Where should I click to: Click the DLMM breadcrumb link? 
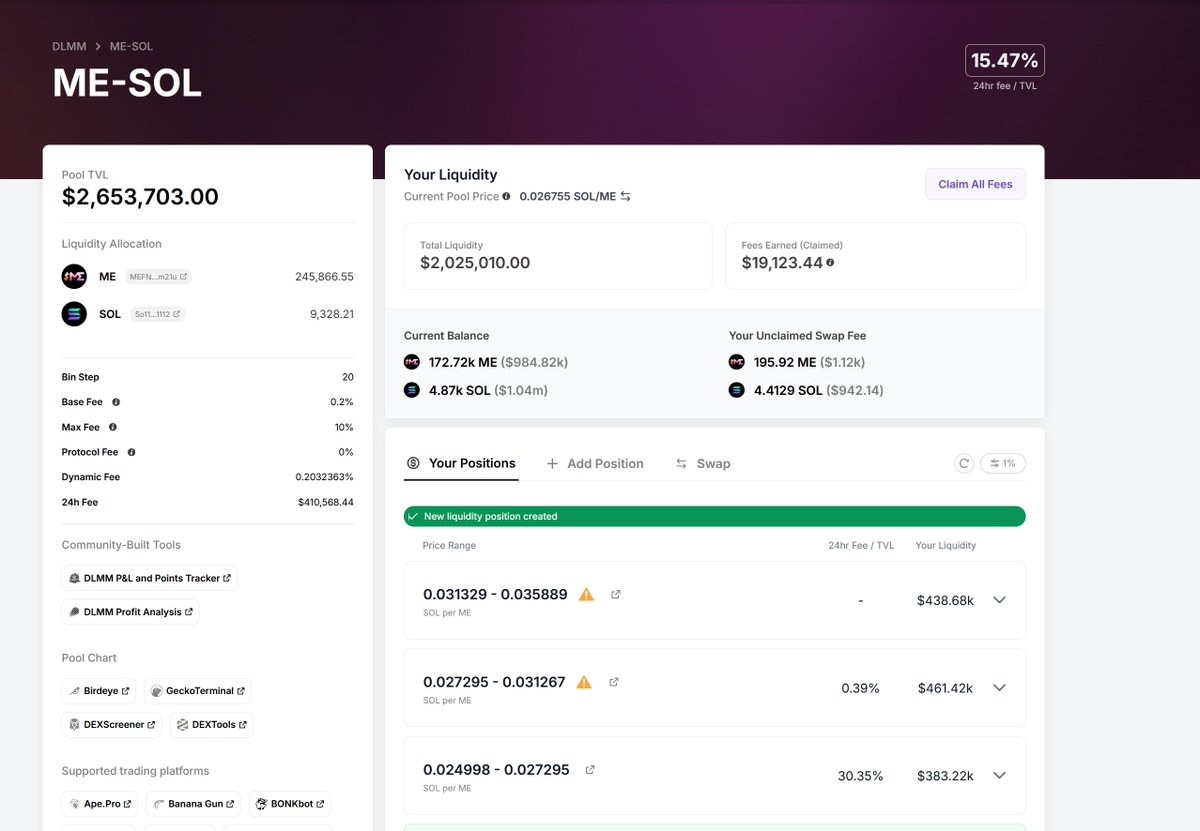coord(69,47)
